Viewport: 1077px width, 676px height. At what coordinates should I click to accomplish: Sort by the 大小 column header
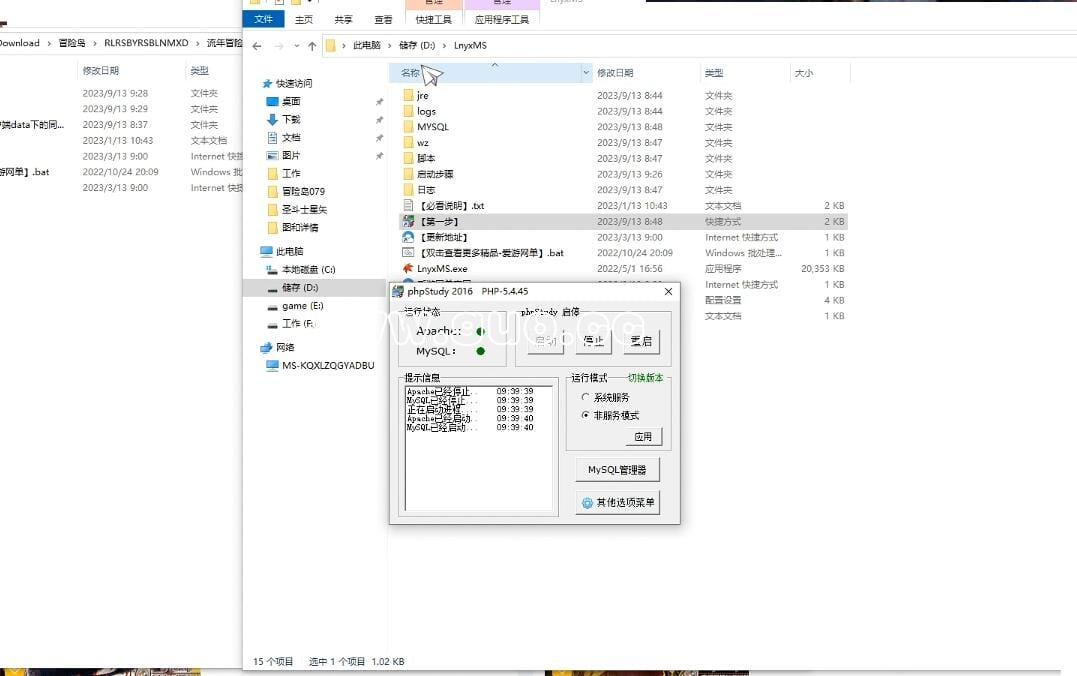coord(804,73)
